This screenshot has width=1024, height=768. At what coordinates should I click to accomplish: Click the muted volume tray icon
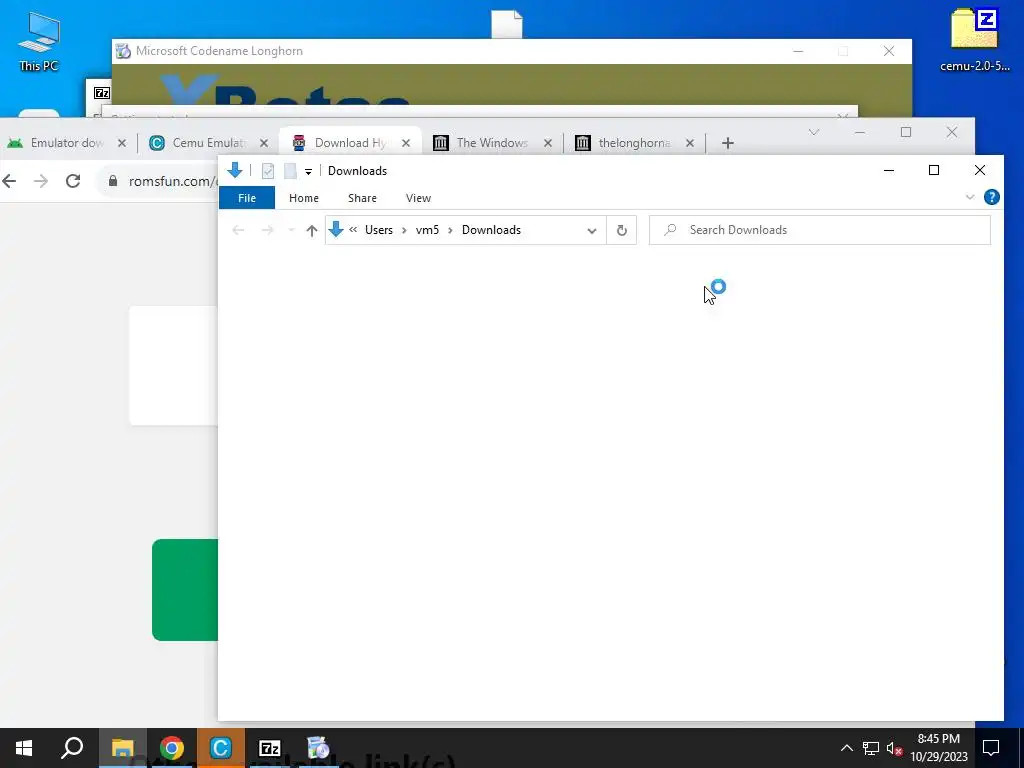pyautogui.click(x=895, y=748)
